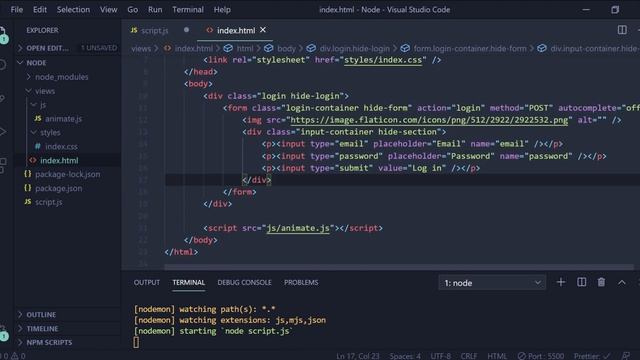Open the flaticon image URL in code
640x360 pixels.
click(429, 120)
